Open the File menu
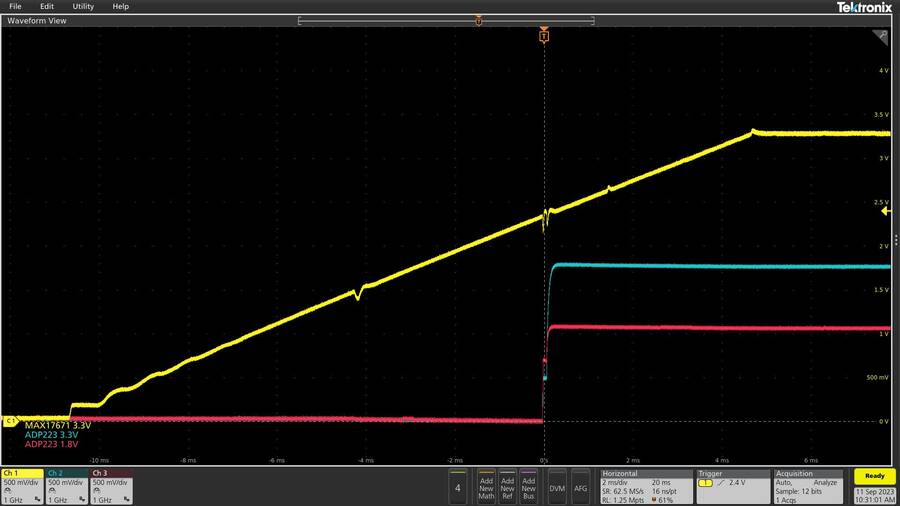Viewport: 900px width, 506px height. coord(15,6)
